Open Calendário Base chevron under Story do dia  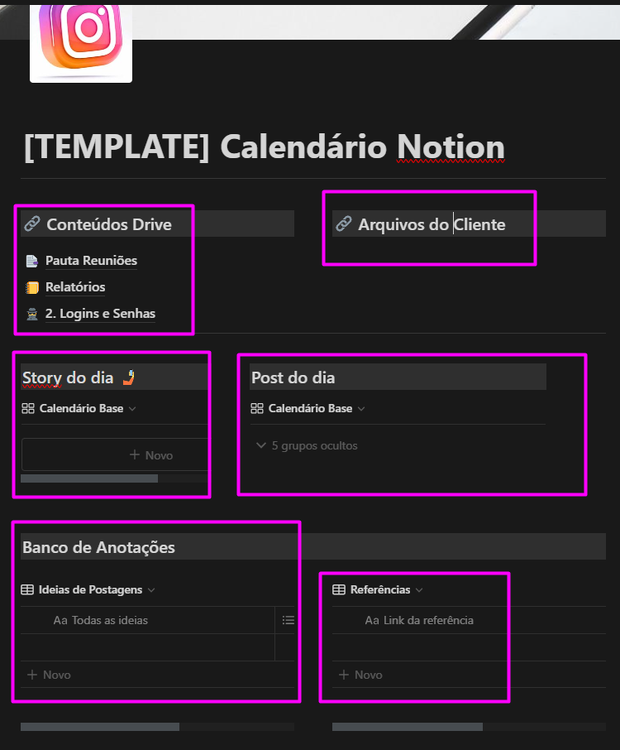[132, 408]
